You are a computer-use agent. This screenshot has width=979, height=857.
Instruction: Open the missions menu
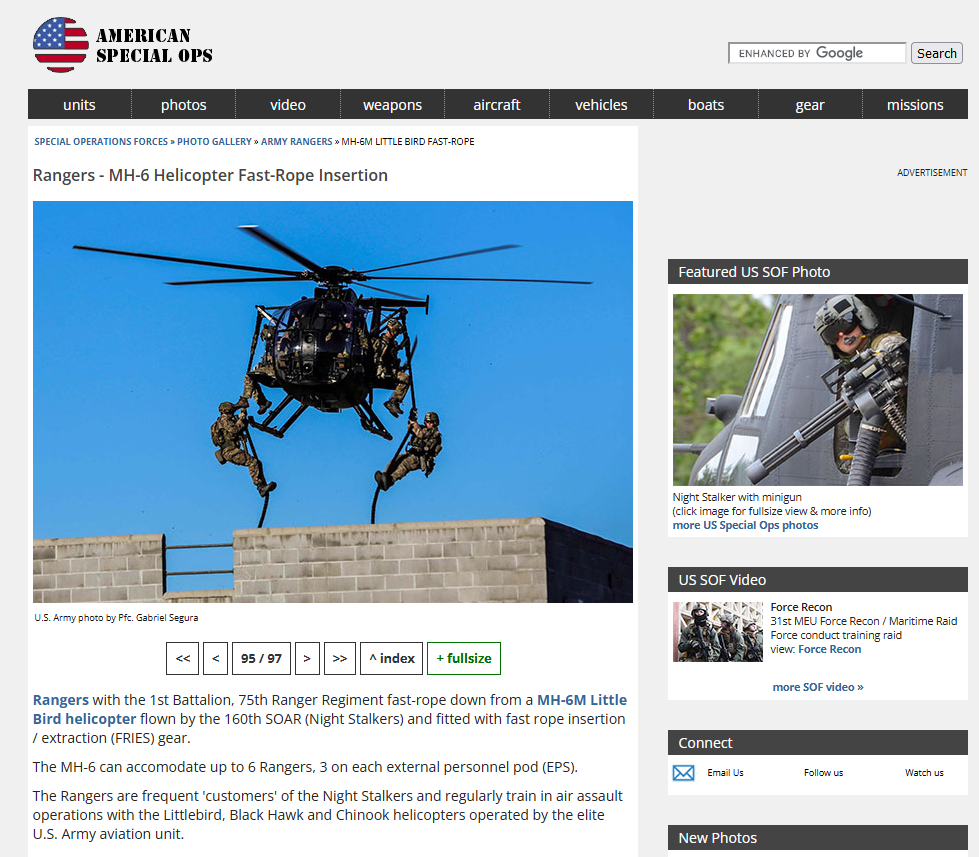click(915, 104)
